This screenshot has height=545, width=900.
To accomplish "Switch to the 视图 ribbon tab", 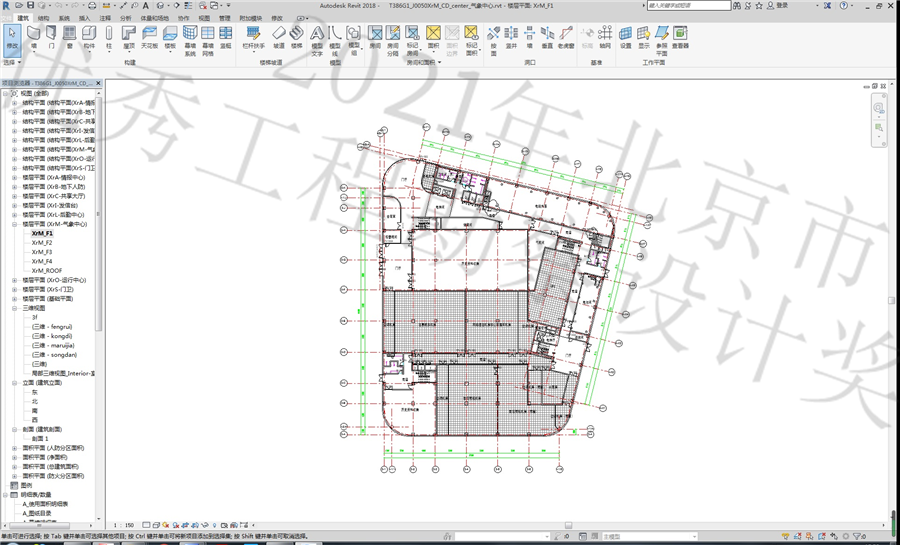I will (204, 18).
